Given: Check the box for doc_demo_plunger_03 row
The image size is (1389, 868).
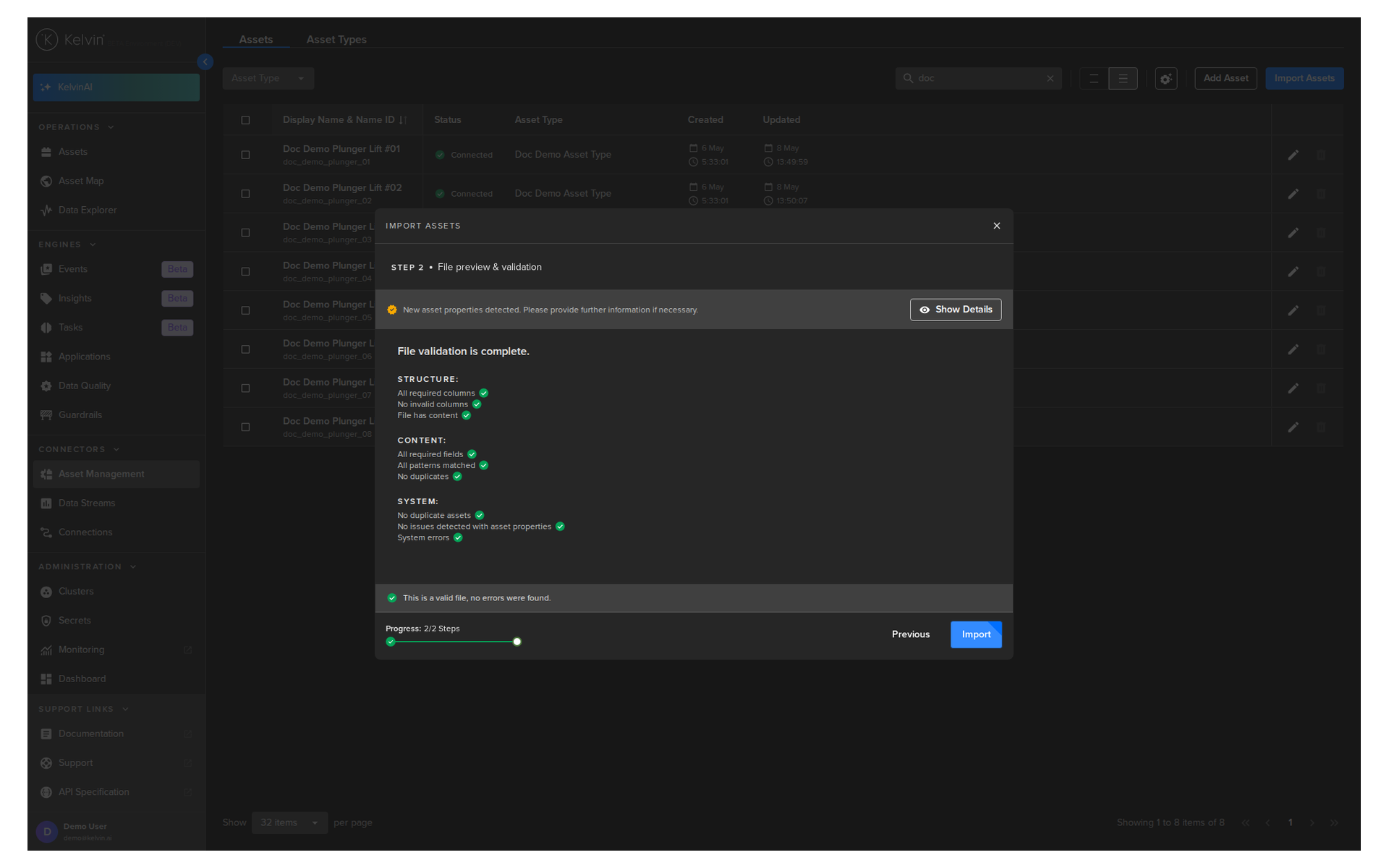Looking at the screenshot, I should 245,233.
